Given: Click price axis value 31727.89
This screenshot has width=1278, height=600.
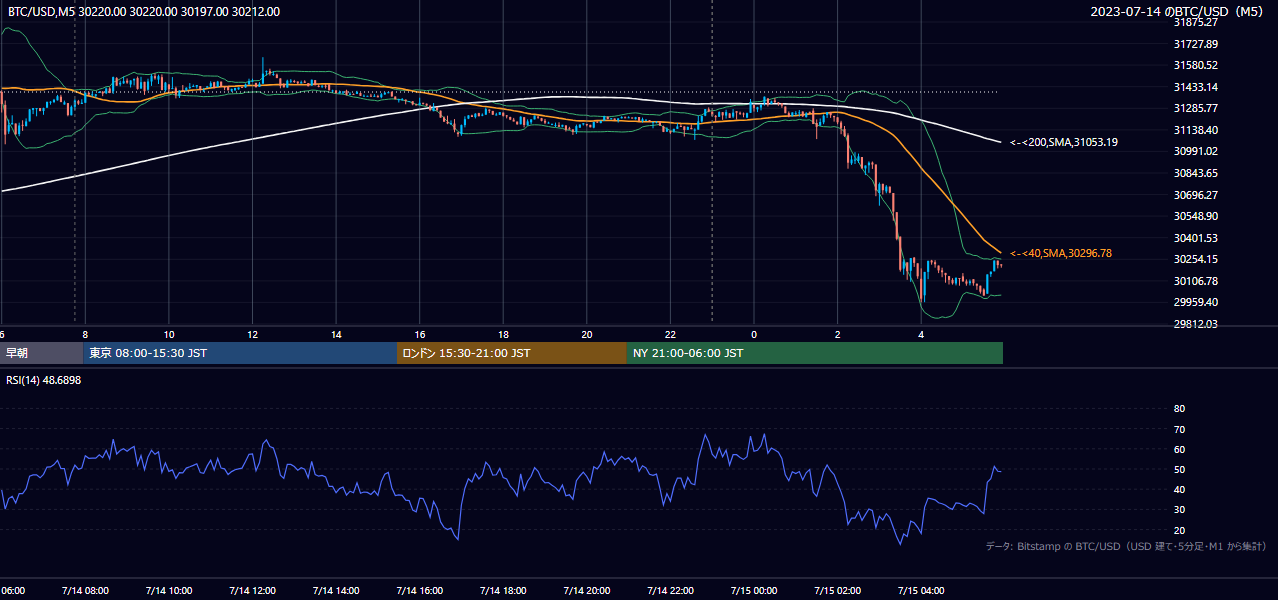Looking at the screenshot, I should coord(1195,44).
